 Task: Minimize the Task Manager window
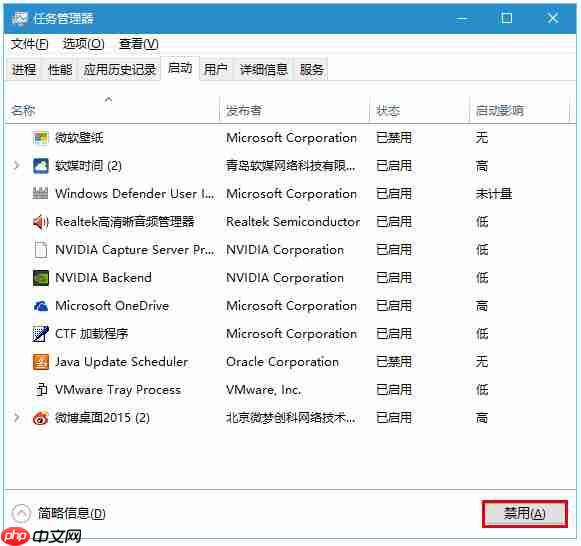(462, 18)
